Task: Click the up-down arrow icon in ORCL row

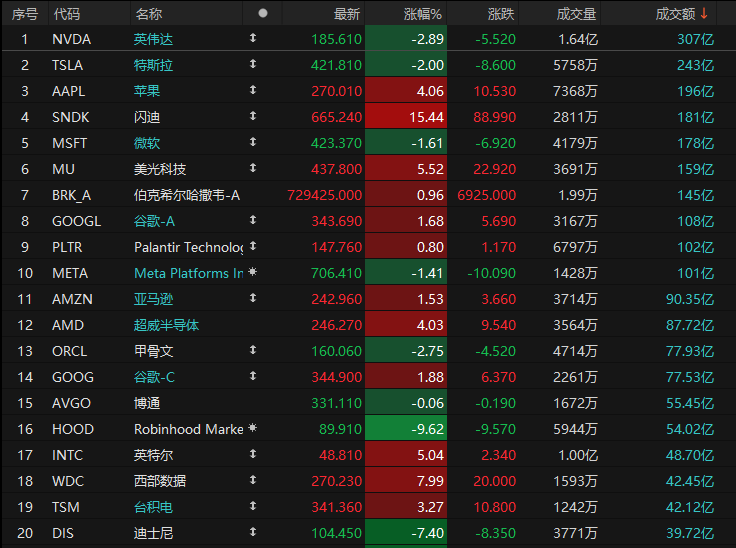Action: click(253, 349)
